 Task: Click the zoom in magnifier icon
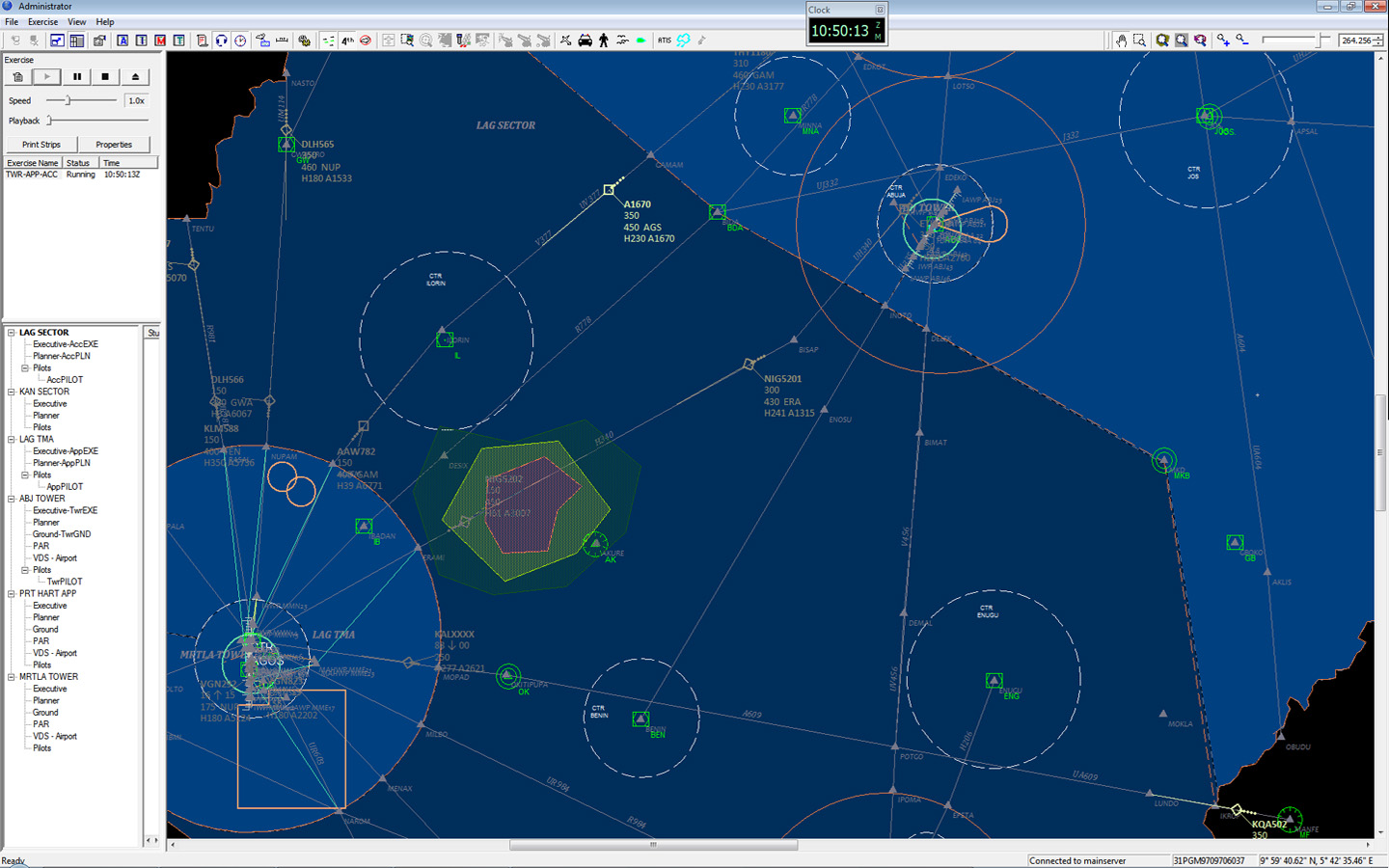[1223, 41]
